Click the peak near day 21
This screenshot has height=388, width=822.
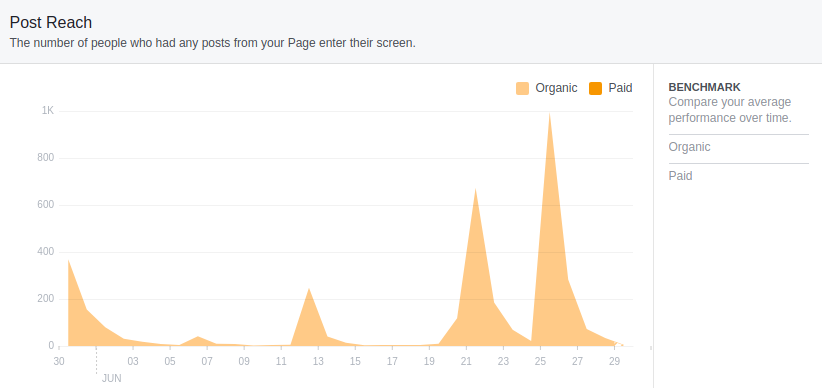click(x=475, y=189)
